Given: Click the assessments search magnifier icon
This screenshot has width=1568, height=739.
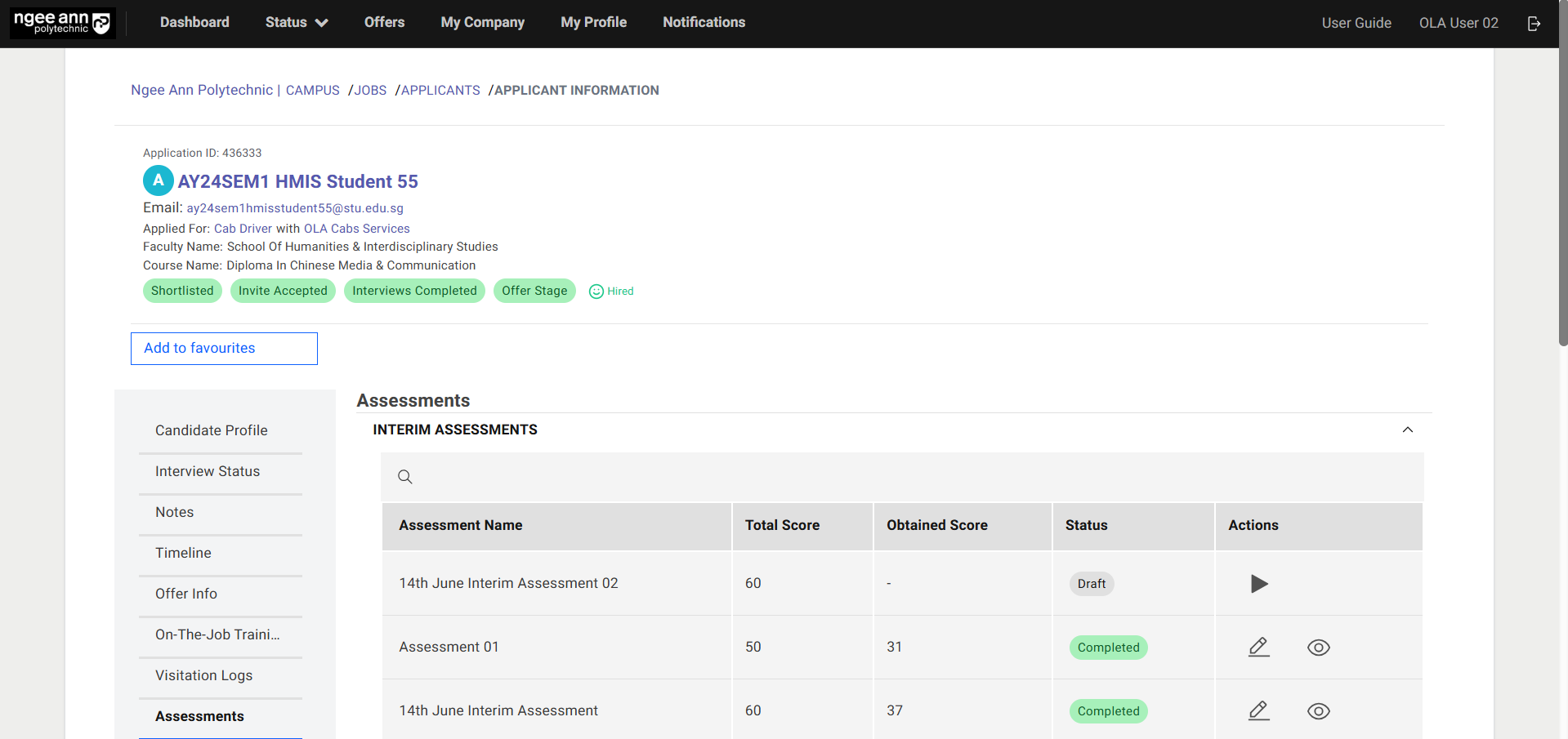Looking at the screenshot, I should tap(404, 477).
